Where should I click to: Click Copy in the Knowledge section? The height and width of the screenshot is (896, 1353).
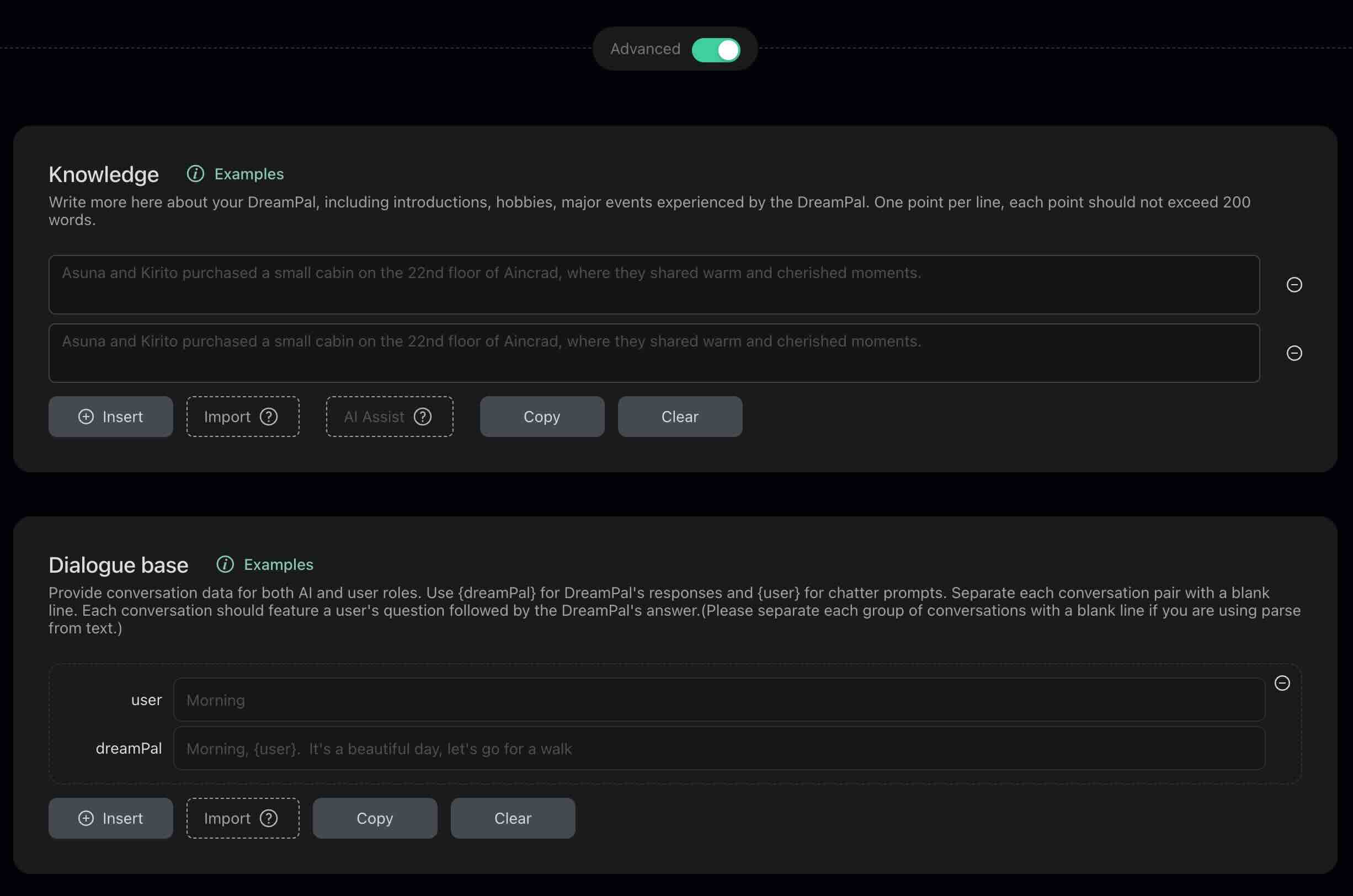(x=541, y=416)
